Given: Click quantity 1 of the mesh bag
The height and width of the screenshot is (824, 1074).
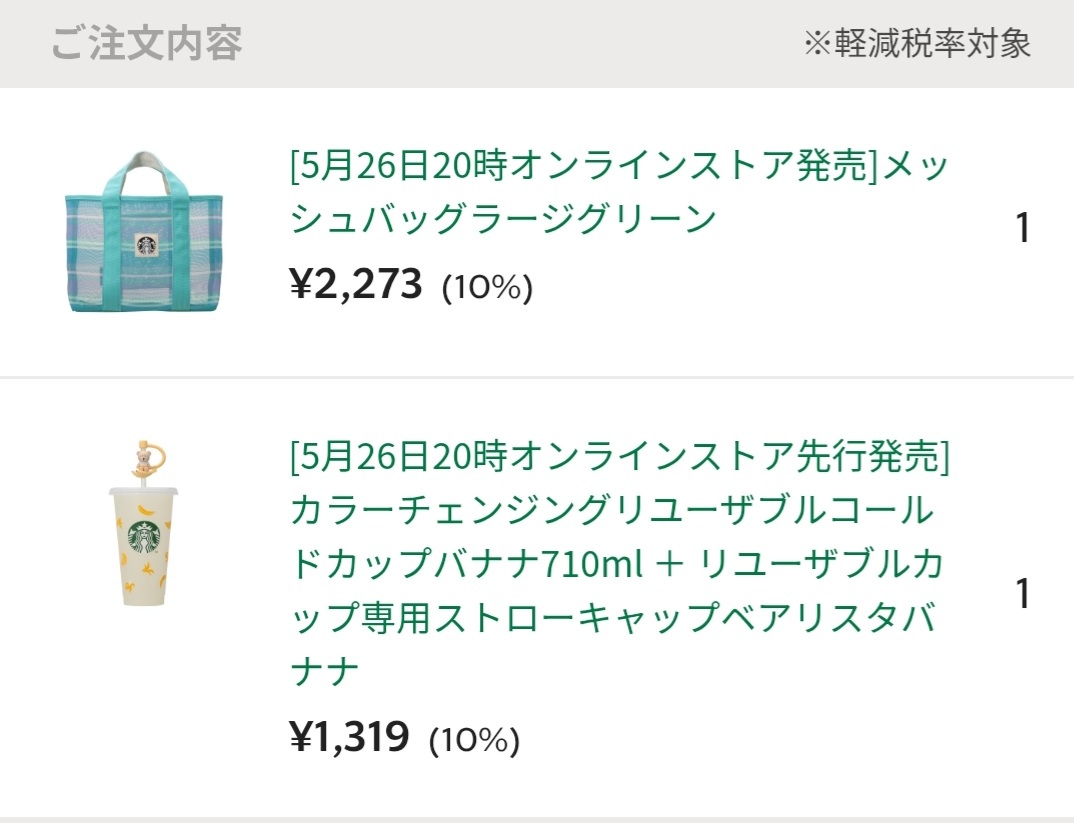Looking at the screenshot, I should click(x=1023, y=228).
